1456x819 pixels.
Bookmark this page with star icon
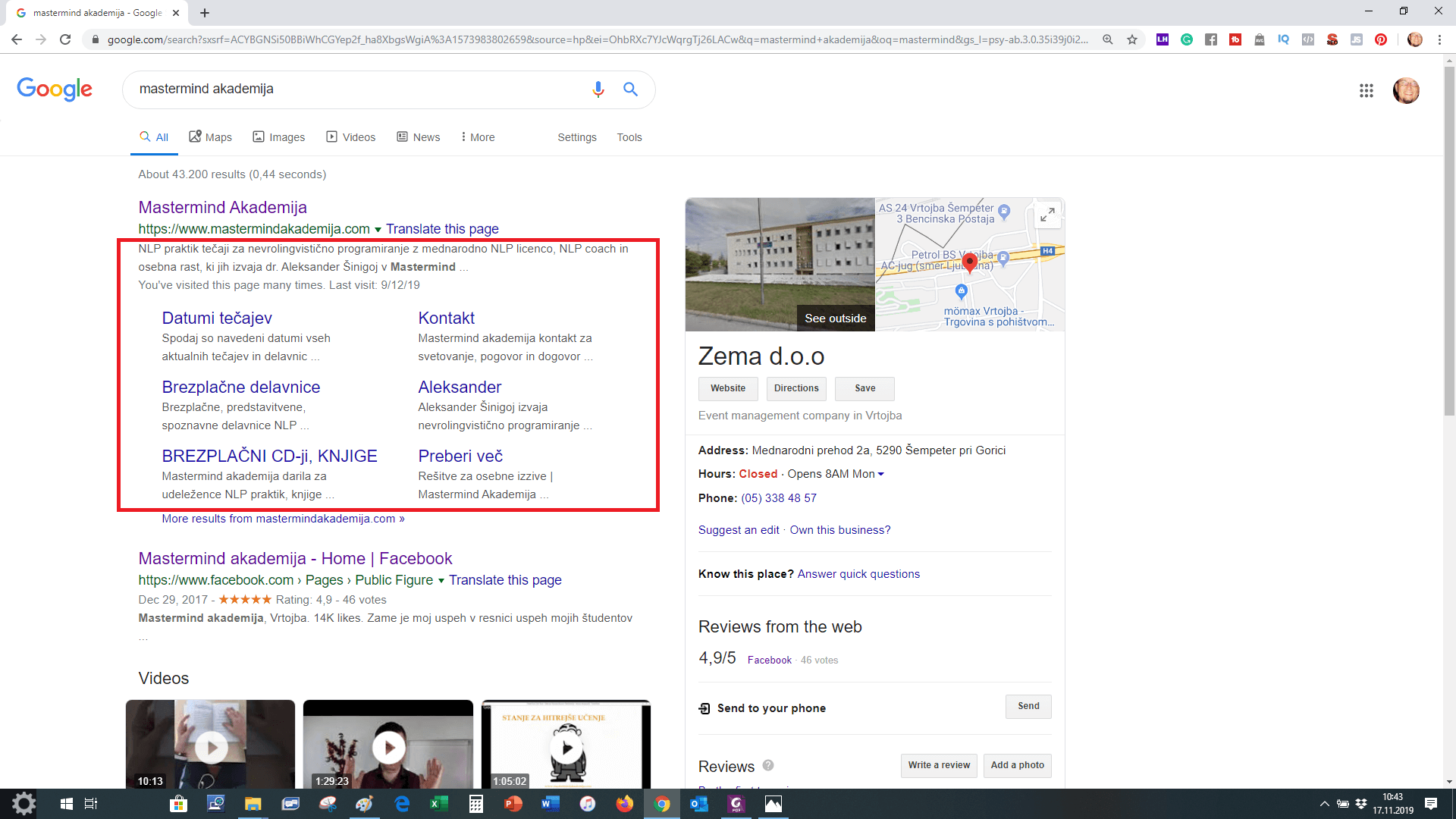1132,39
